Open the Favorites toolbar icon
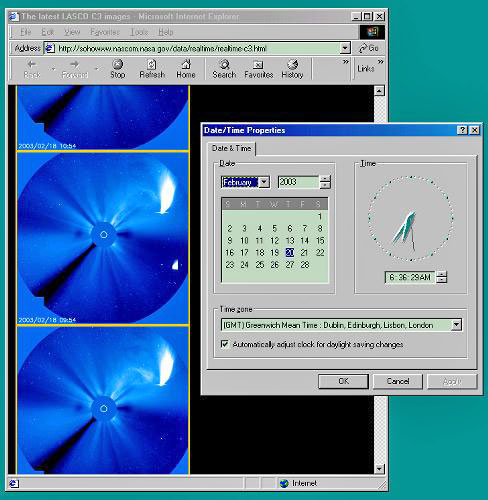Image resolution: width=488 pixels, height=500 pixels. coord(258,64)
